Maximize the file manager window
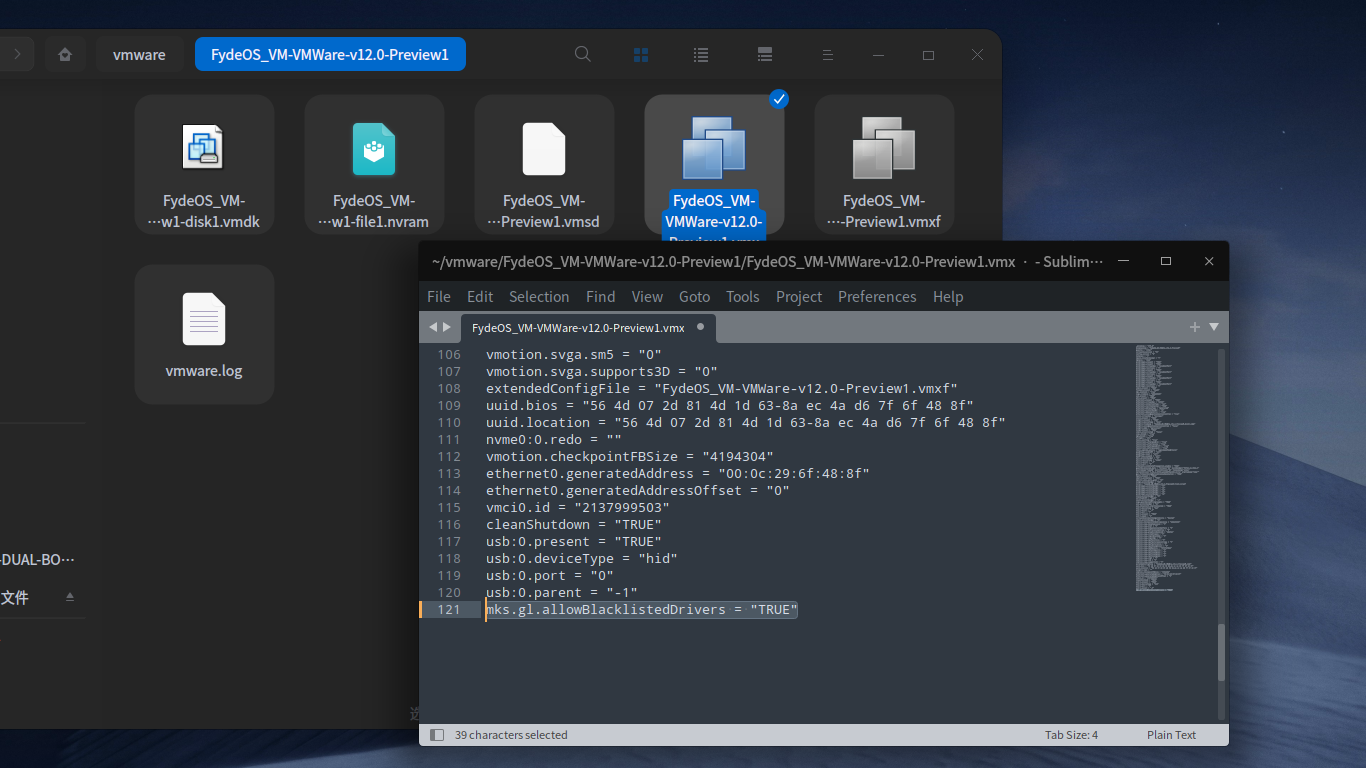This screenshot has height=768, width=1366. (928, 54)
